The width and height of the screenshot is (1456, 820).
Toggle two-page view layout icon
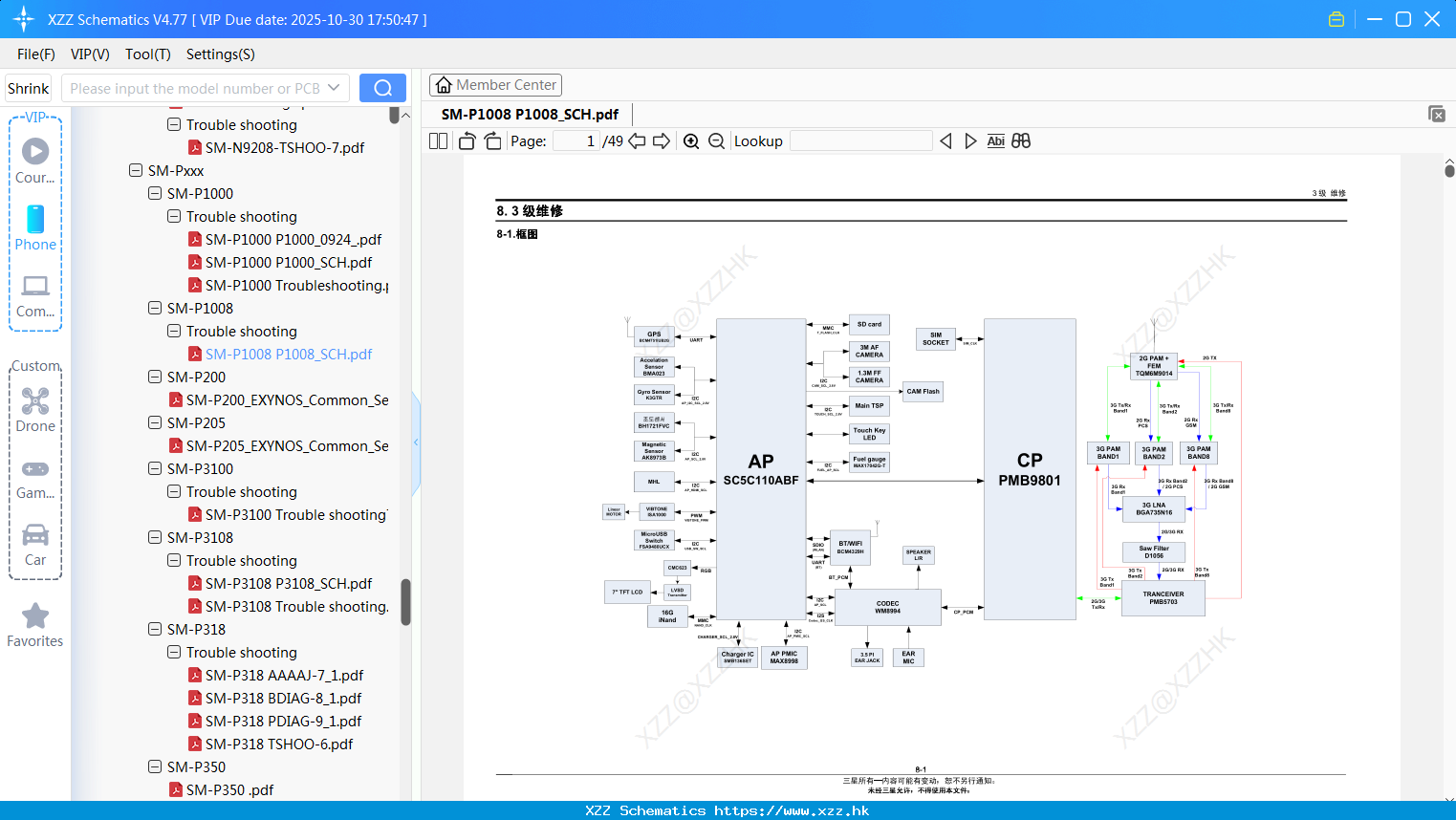(x=438, y=140)
